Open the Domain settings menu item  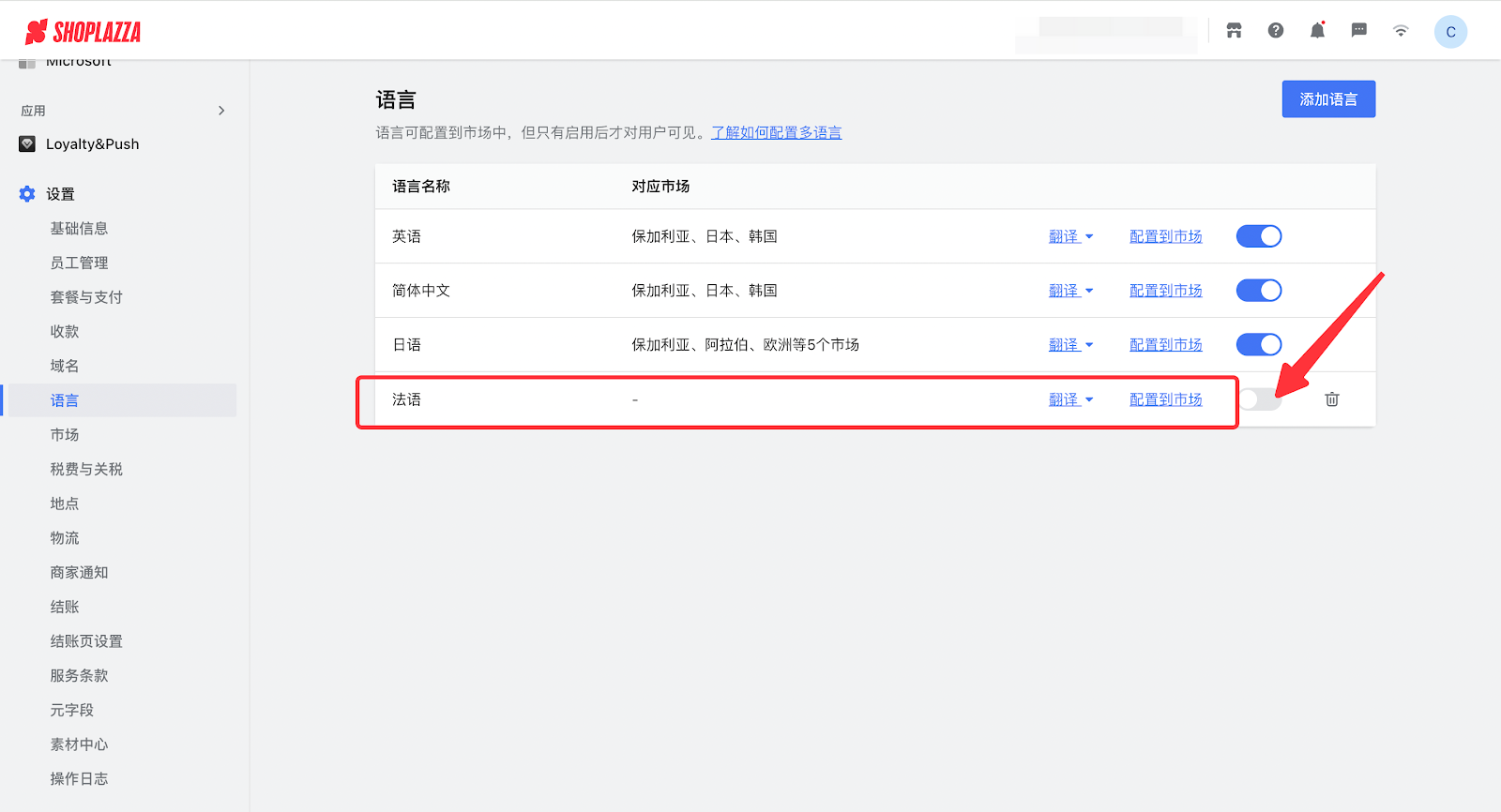coord(65,366)
